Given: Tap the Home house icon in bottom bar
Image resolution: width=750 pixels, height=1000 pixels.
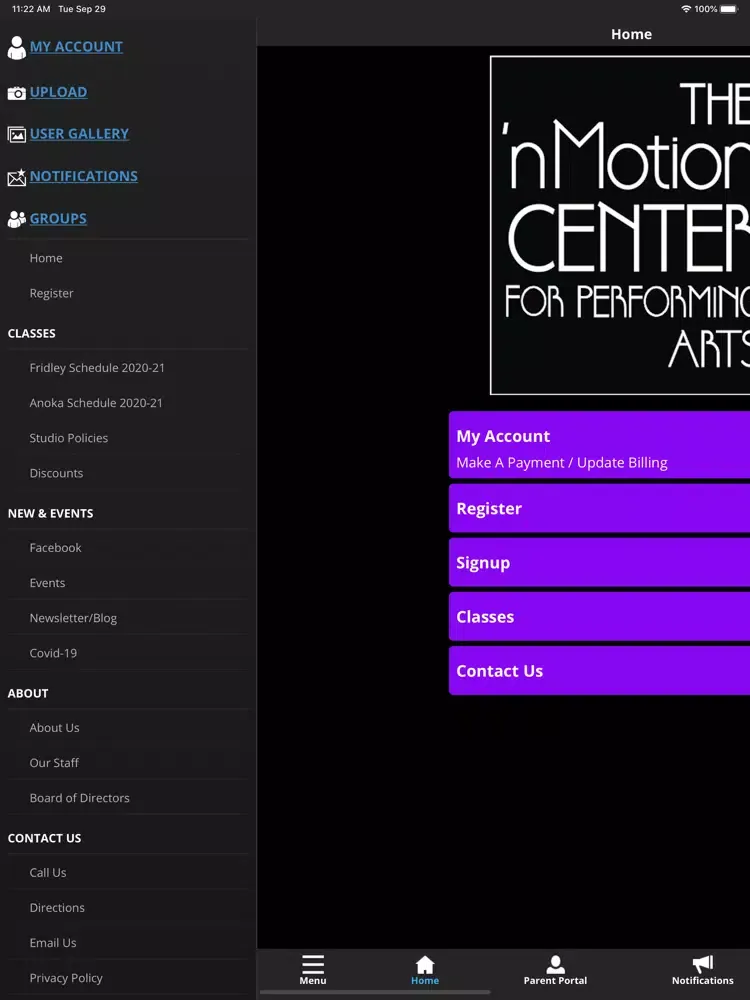Looking at the screenshot, I should tap(425, 964).
